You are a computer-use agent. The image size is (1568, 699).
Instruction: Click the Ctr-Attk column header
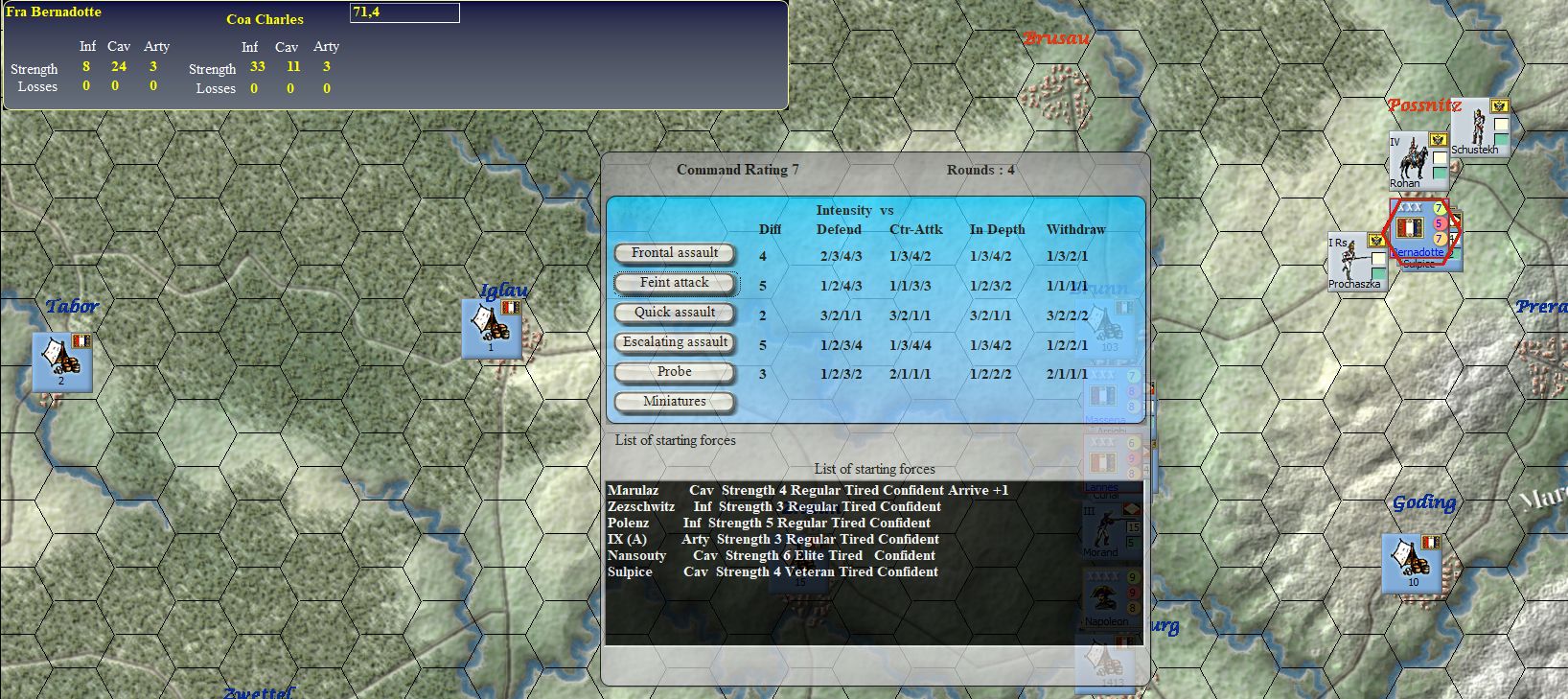[x=915, y=230]
